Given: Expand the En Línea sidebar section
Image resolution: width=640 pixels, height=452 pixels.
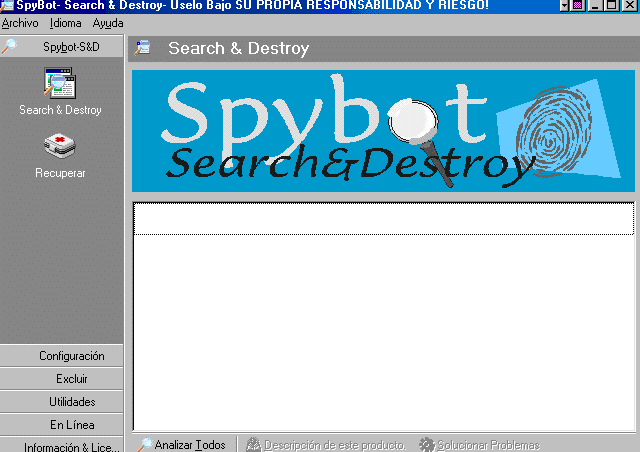Looking at the screenshot, I should (62, 425).
